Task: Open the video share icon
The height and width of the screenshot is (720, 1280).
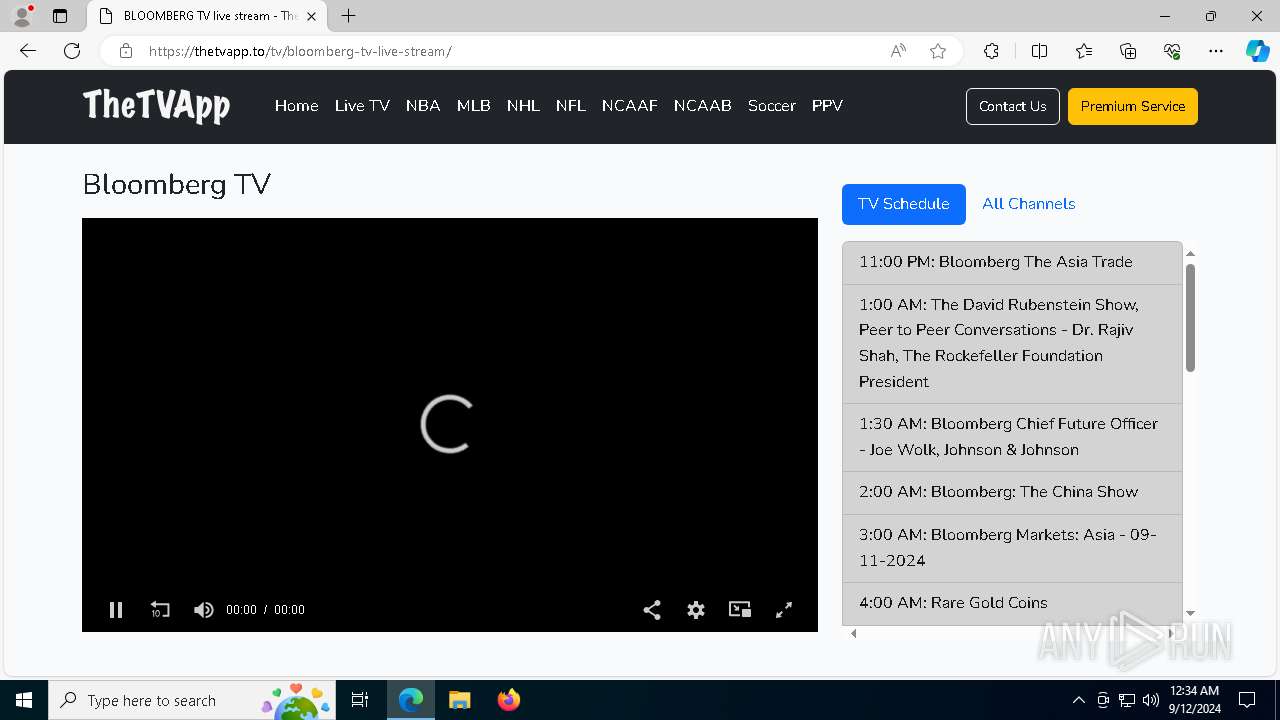Action: [x=652, y=609]
